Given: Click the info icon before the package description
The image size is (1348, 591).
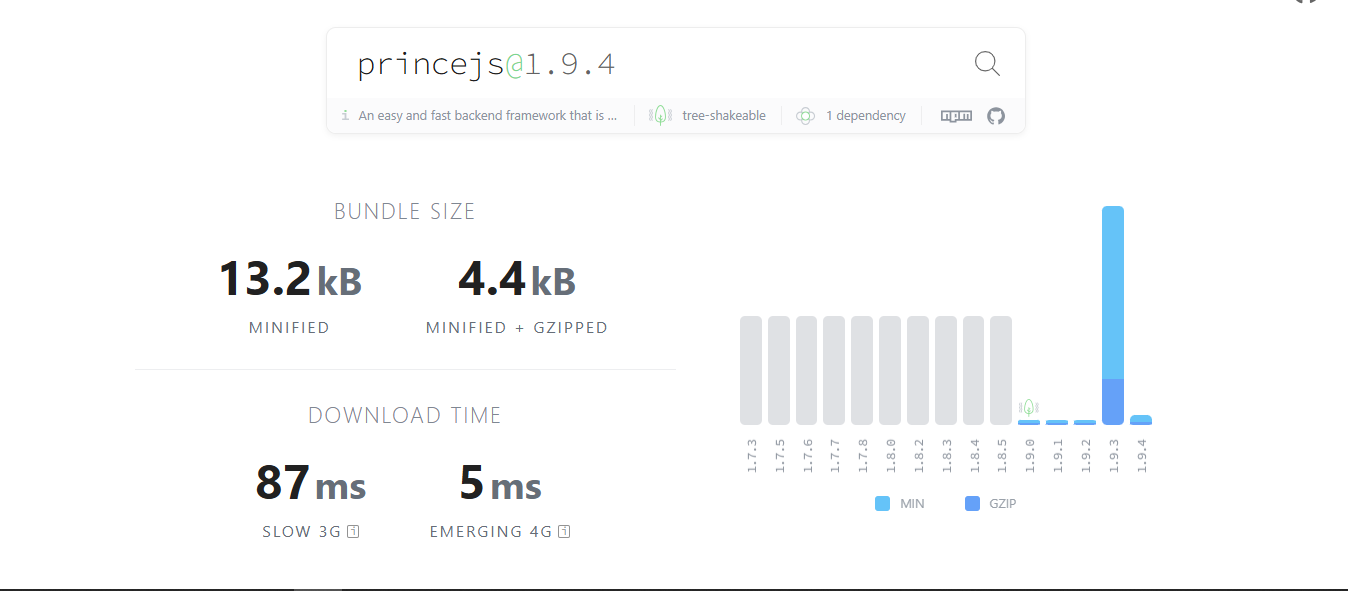Looking at the screenshot, I should pyautogui.click(x=345, y=114).
